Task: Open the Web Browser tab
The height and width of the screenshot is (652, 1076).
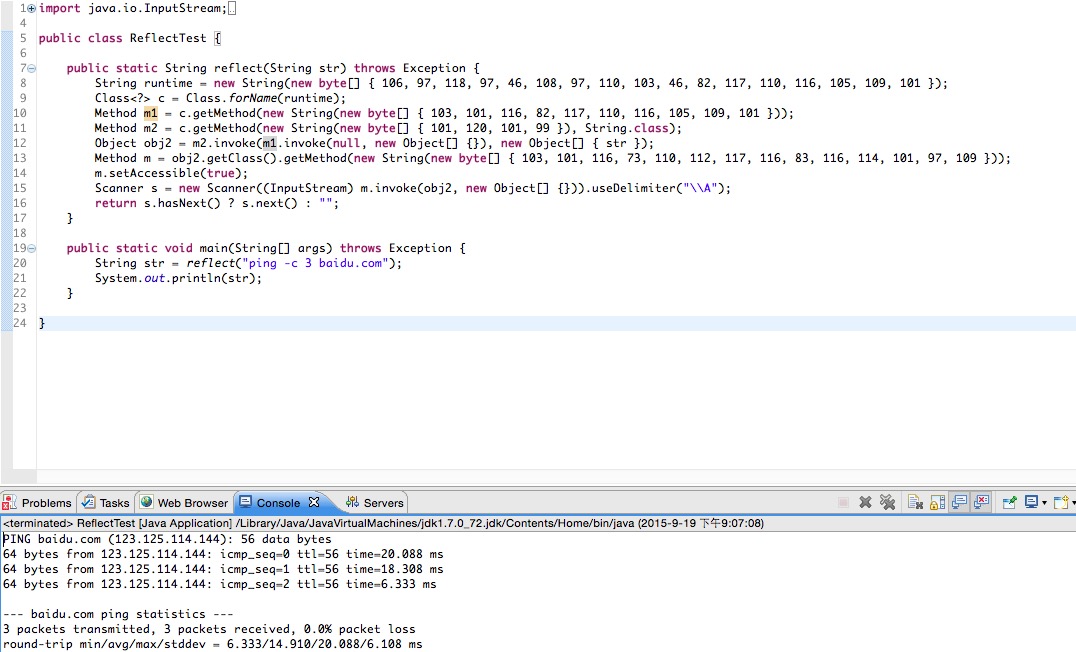Action: click(x=184, y=503)
